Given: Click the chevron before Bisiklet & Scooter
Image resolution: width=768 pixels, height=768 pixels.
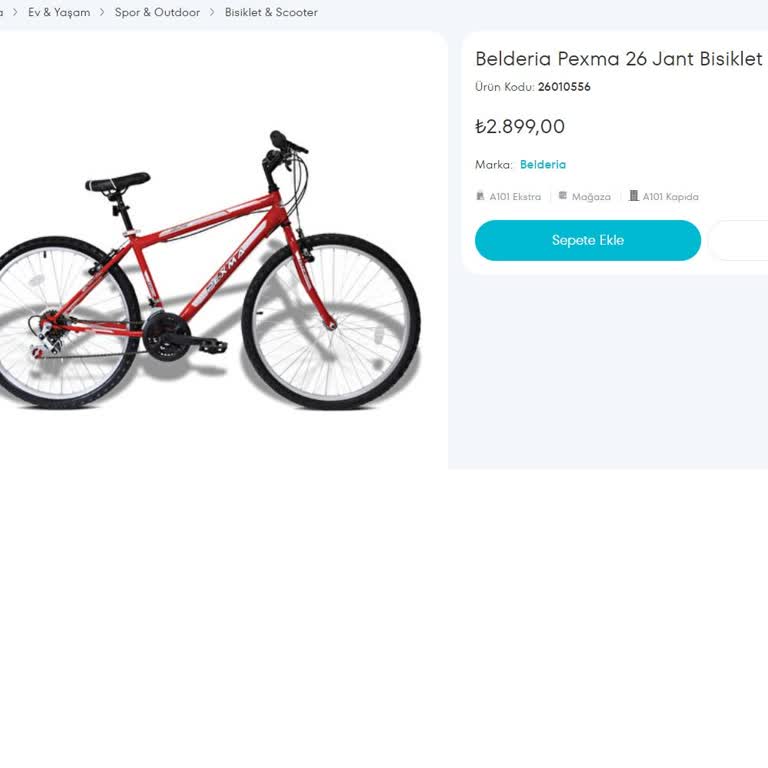Looking at the screenshot, I should [212, 13].
